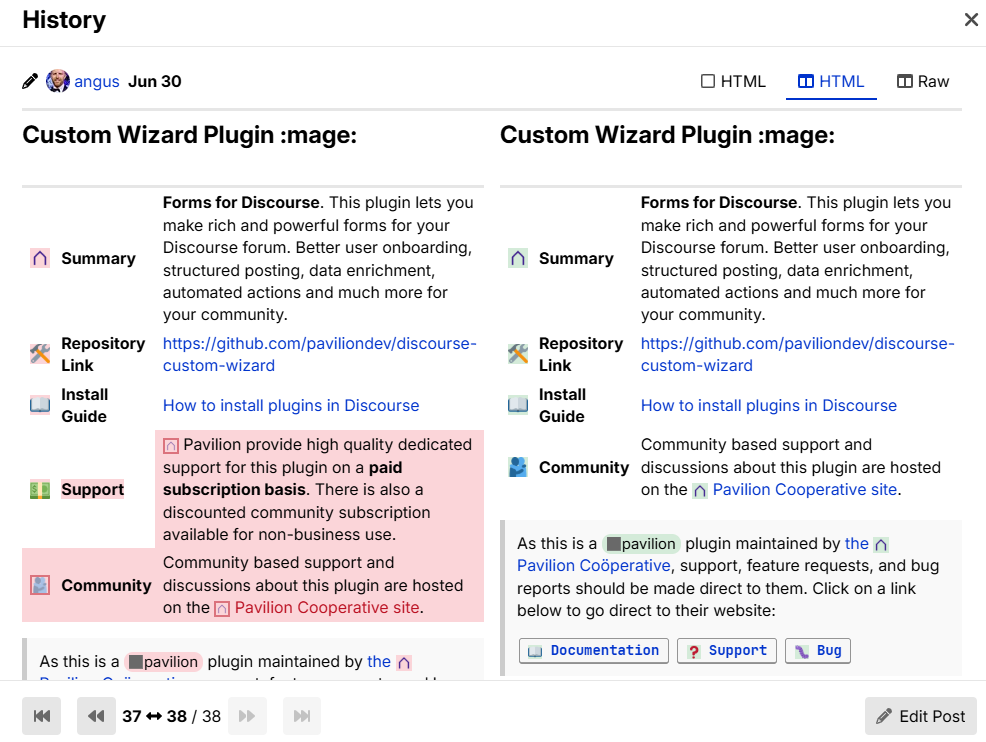Screen dimensions: 986x742
Task: Open angus's avatar picture
Action: 58,81
